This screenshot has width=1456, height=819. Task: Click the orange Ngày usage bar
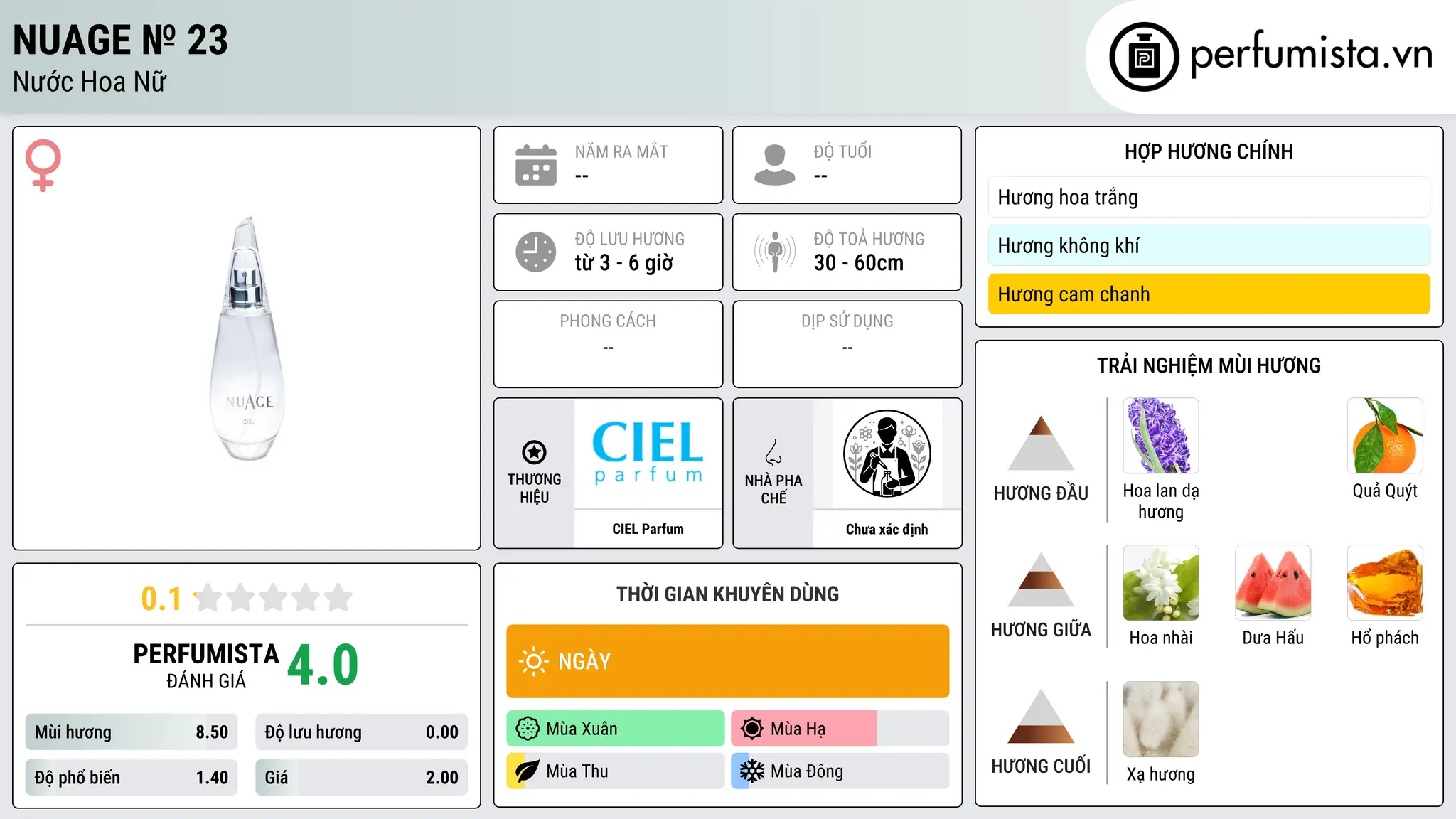(x=727, y=661)
